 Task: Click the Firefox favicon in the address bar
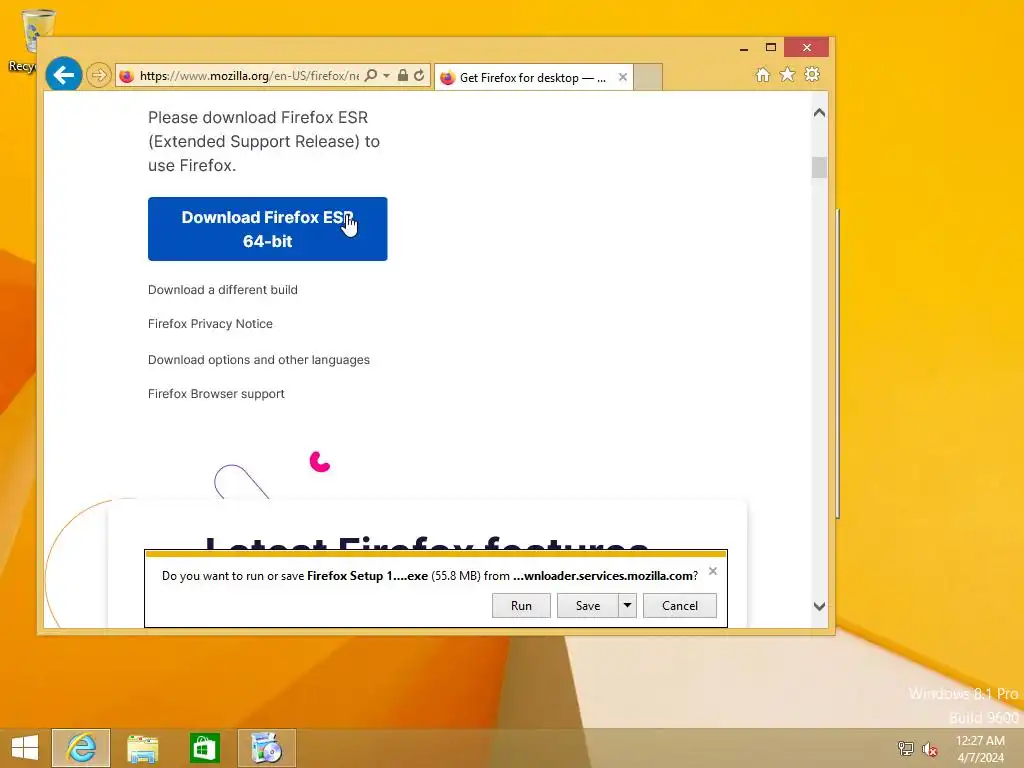(x=127, y=76)
